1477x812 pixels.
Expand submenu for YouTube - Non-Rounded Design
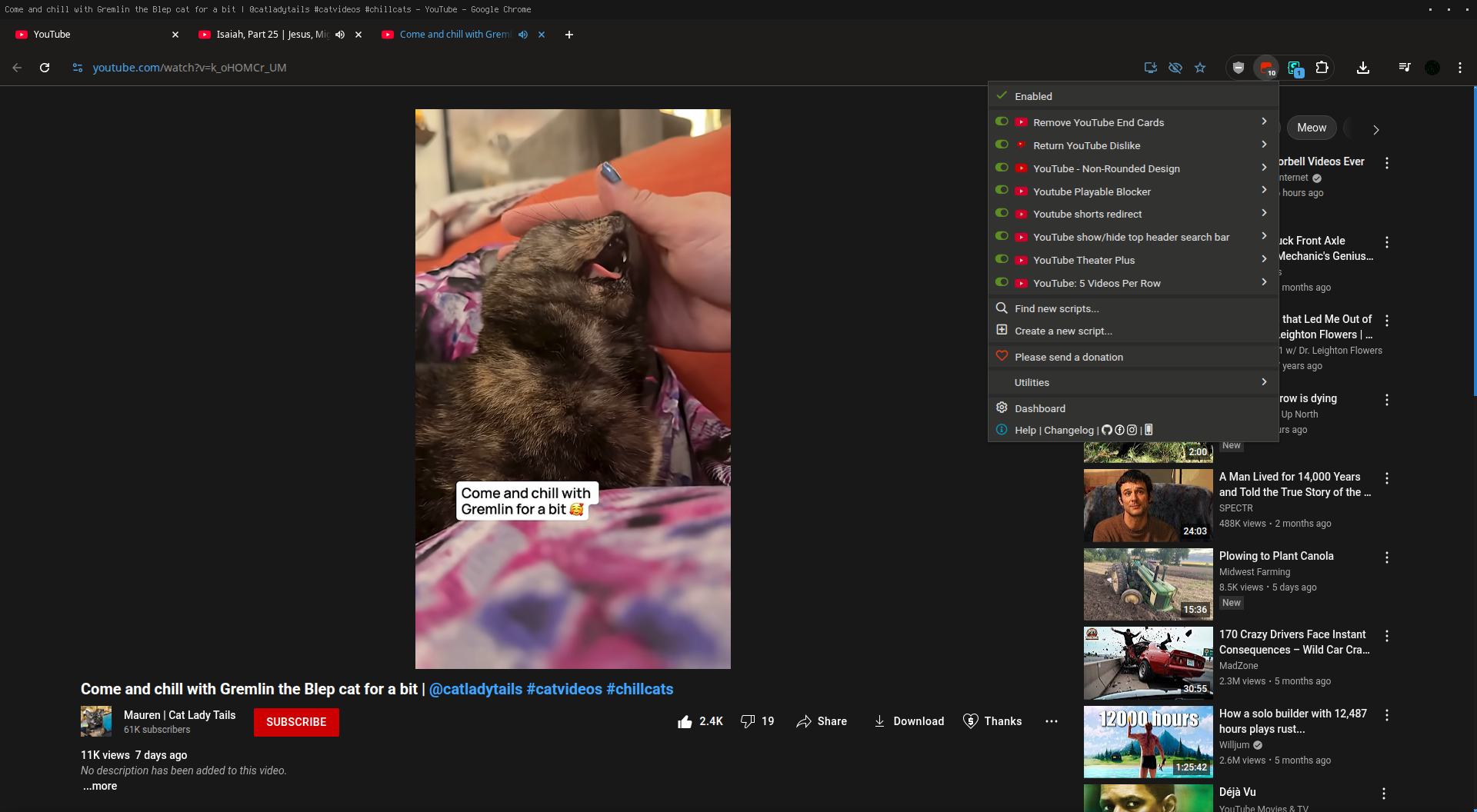coord(1264,168)
